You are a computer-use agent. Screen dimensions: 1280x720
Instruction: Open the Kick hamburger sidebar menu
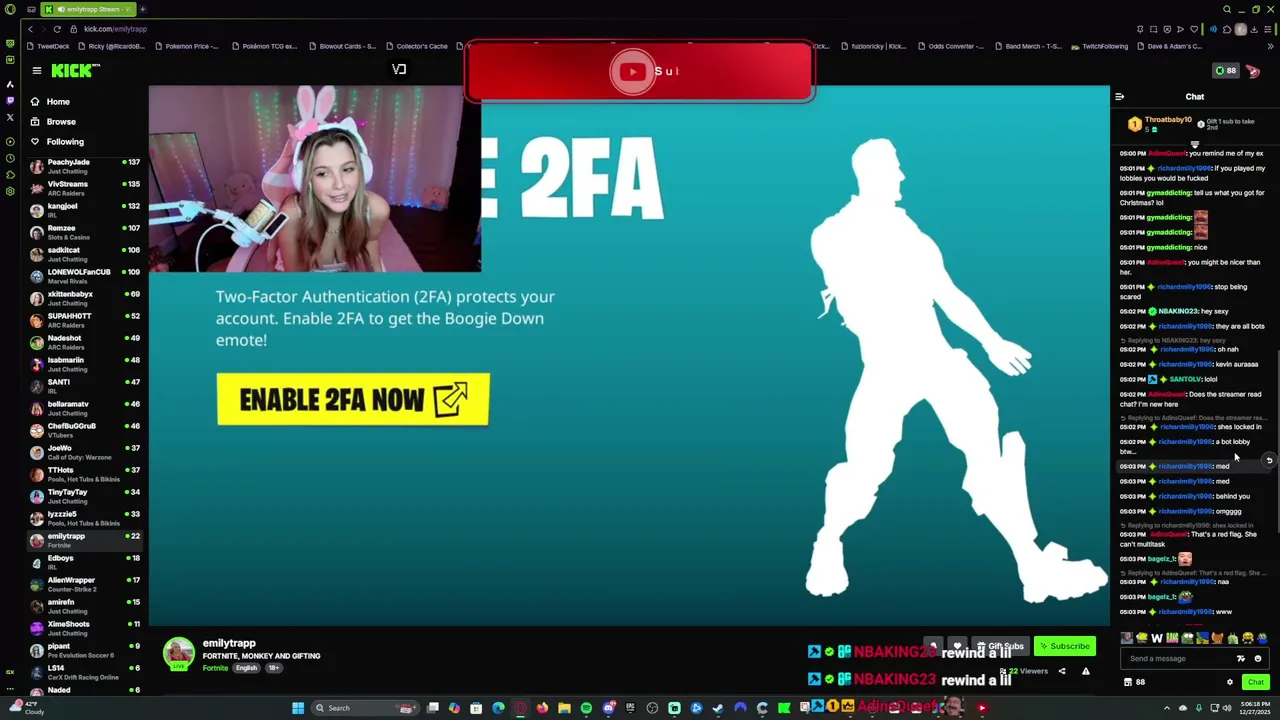pyautogui.click(x=37, y=70)
